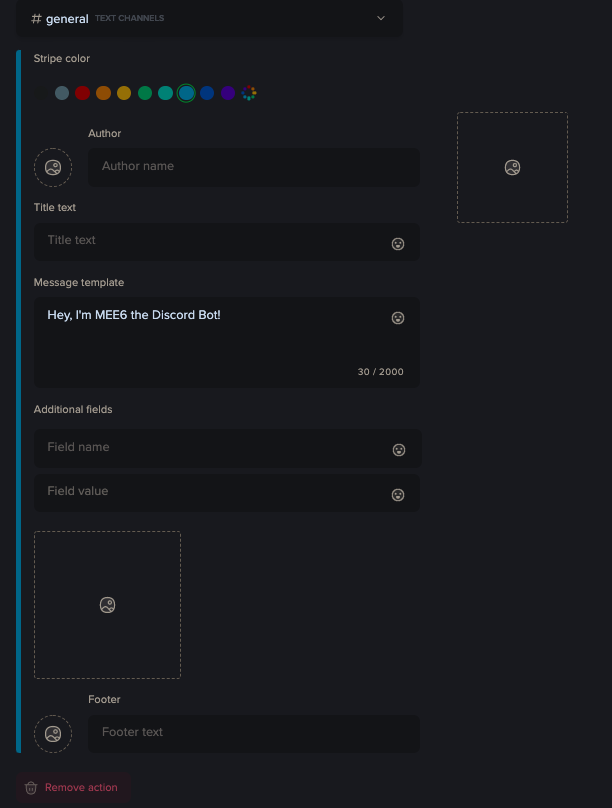The width and height of the screenshot is (612, 808).
Task: Upload a Footer icon image
Action: tap(52, 733)
